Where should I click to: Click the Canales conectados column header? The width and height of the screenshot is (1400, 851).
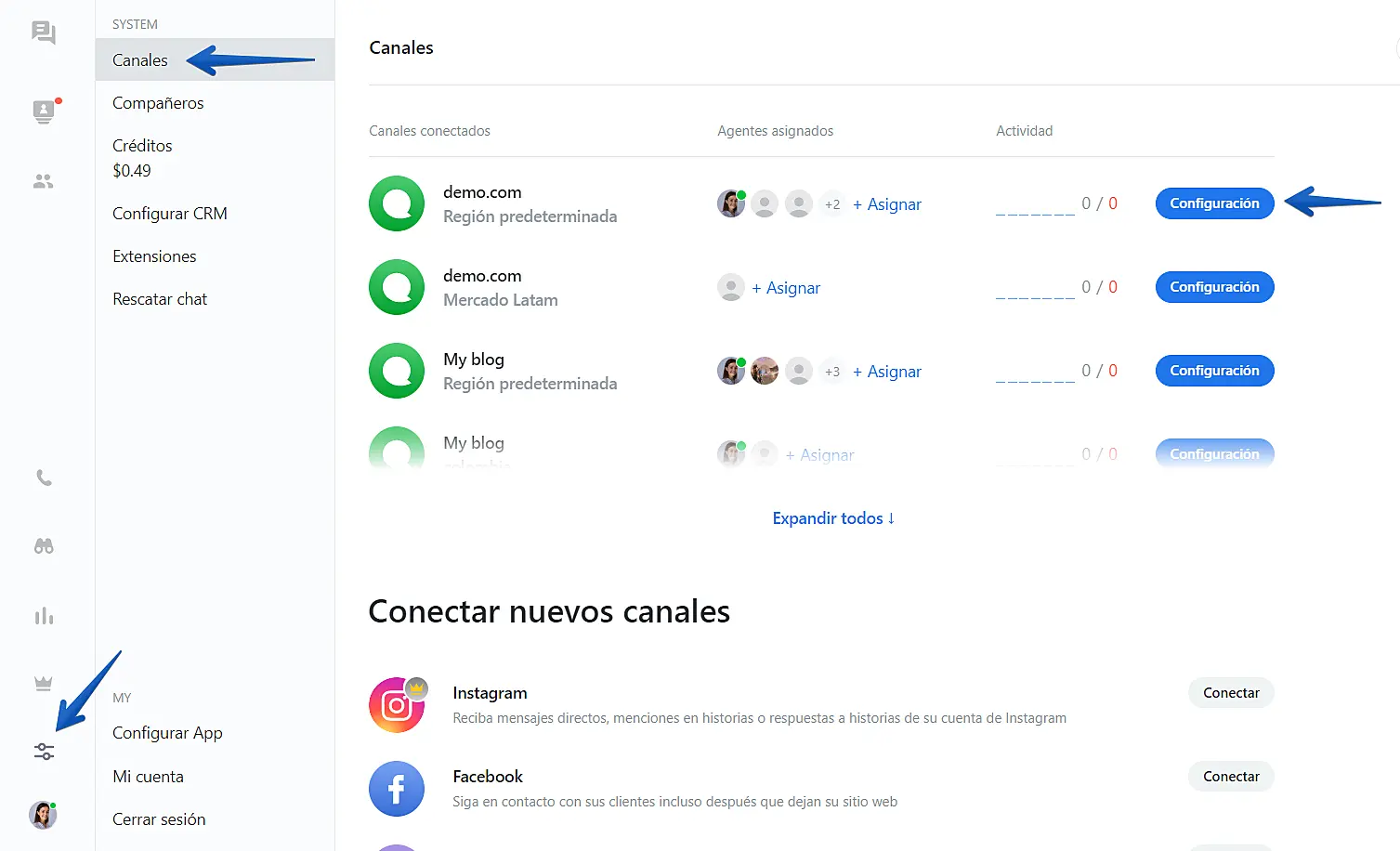[429, 131]
